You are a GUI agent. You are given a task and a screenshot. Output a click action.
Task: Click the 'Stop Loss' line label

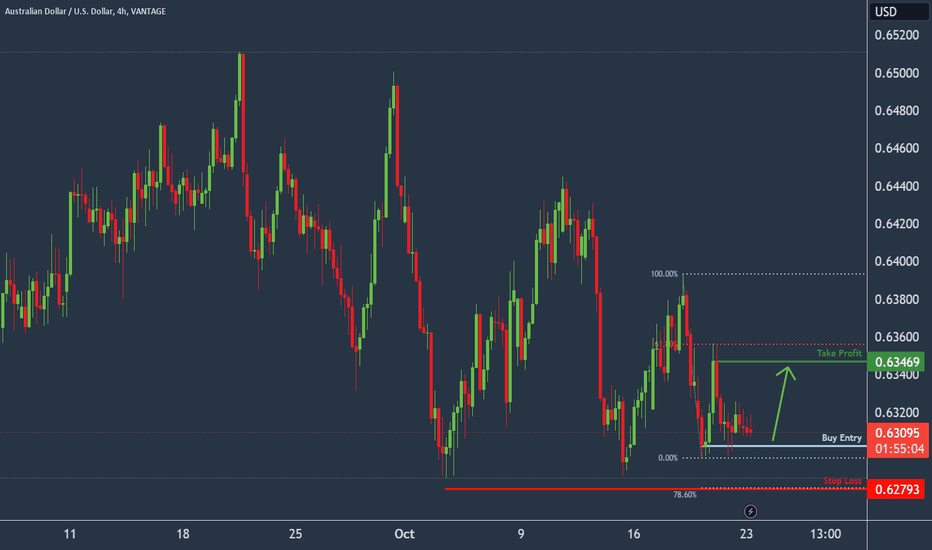pyautogui.click(x=842, y=480)
